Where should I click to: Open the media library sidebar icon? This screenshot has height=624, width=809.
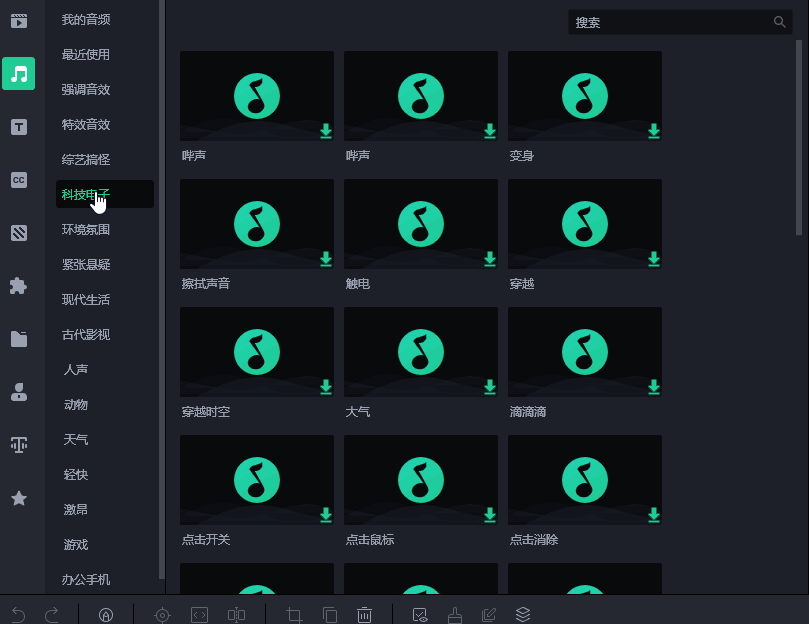tap(19, 21)
